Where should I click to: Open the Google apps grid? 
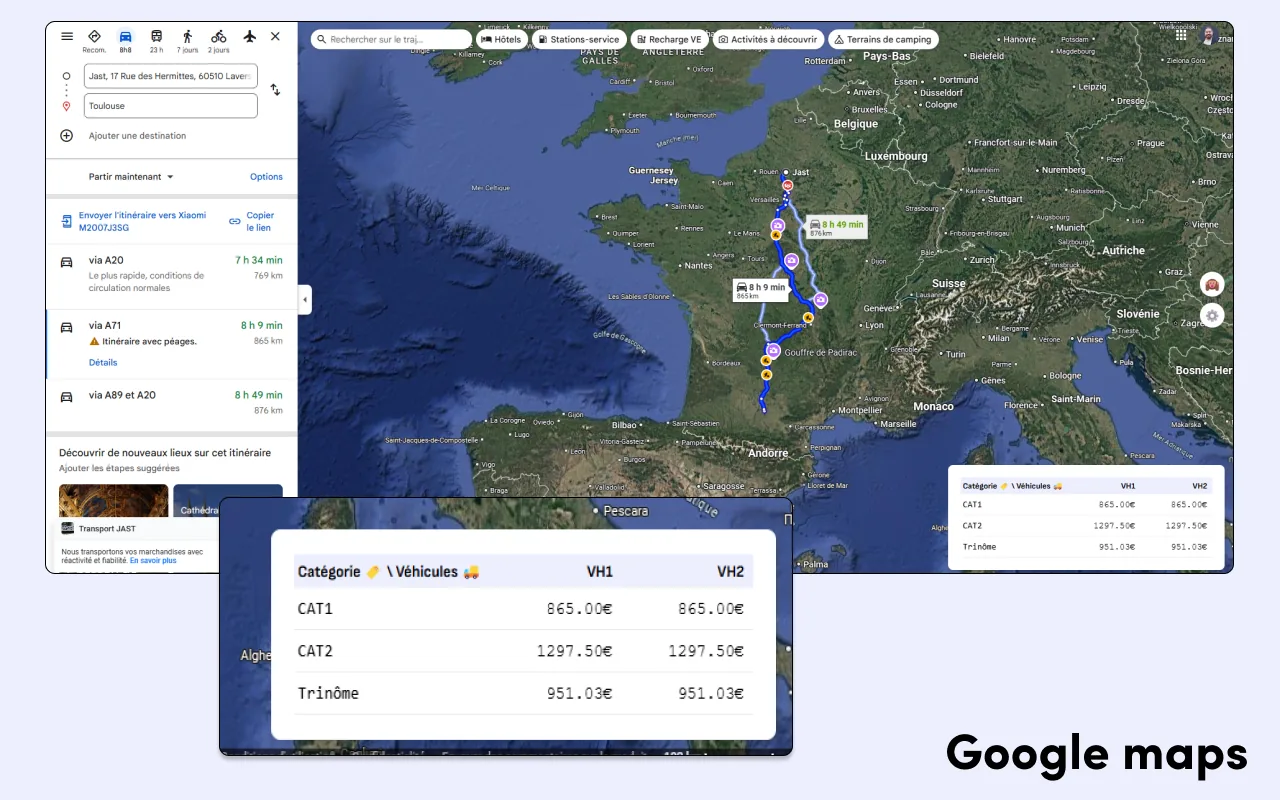pos(1181,35)
